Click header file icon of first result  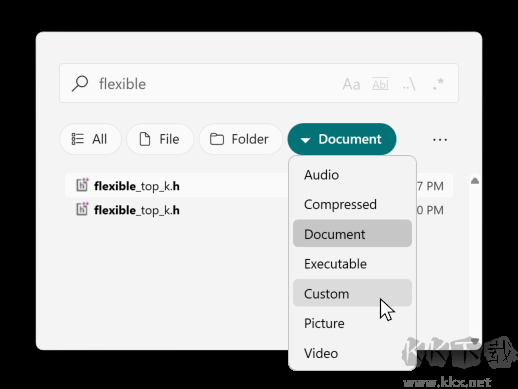82,185
